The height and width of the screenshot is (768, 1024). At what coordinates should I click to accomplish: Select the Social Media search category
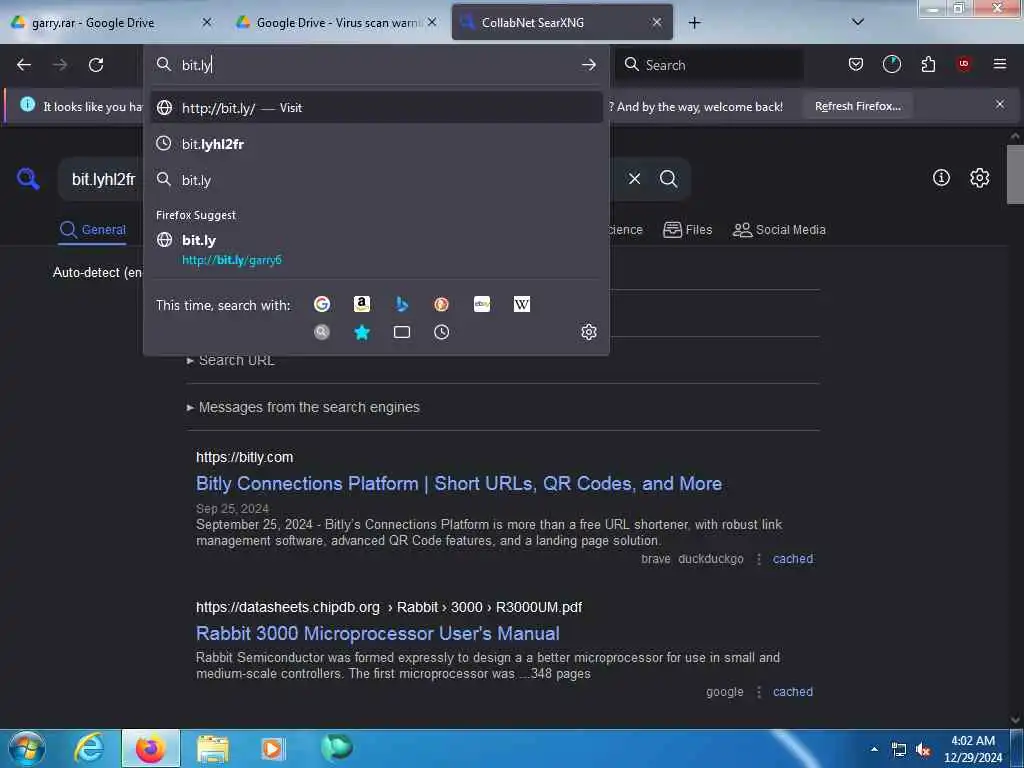(779, 230)
